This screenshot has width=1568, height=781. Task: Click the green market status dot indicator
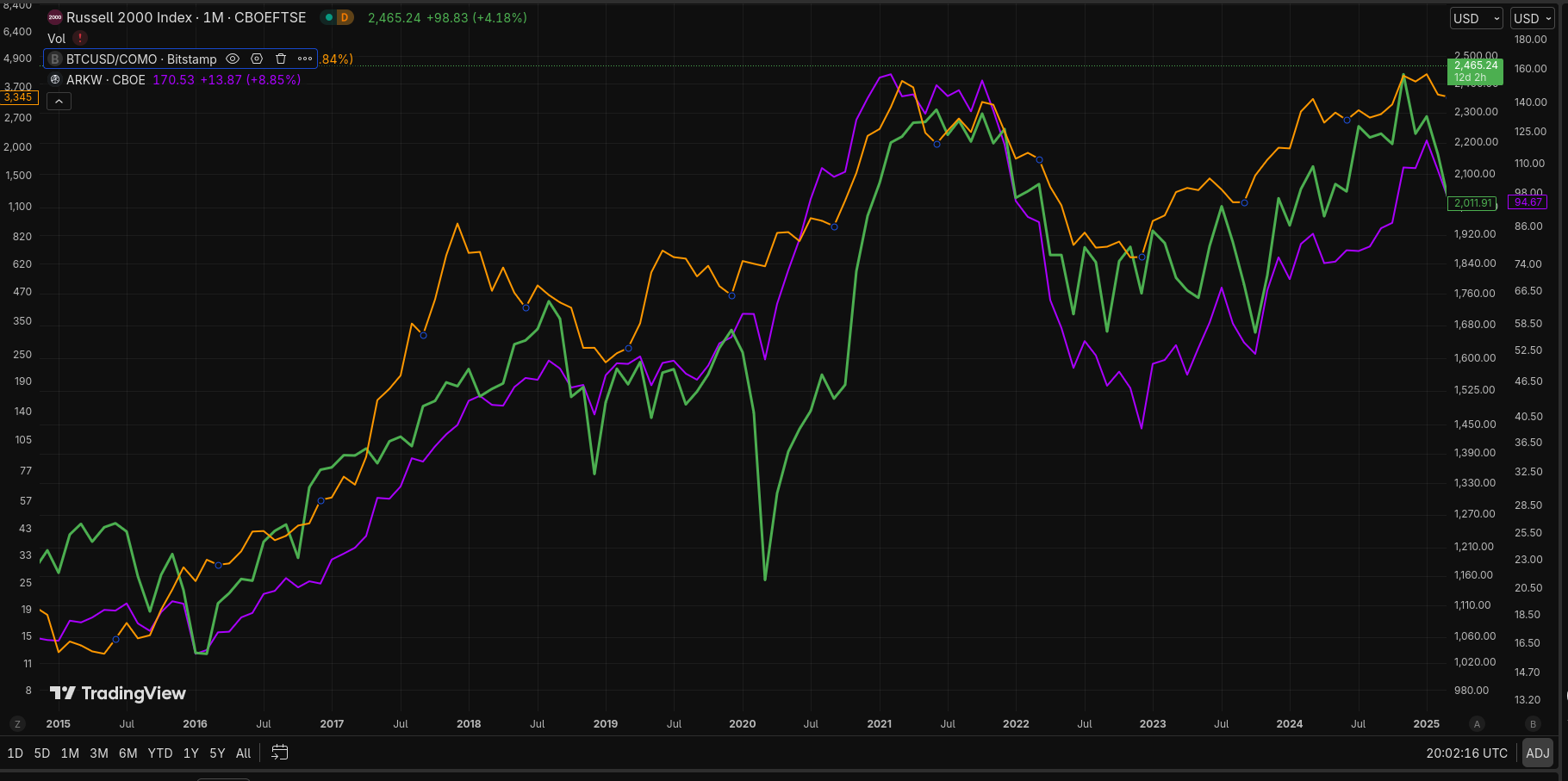pyautogui.click(x=328, y=17)
